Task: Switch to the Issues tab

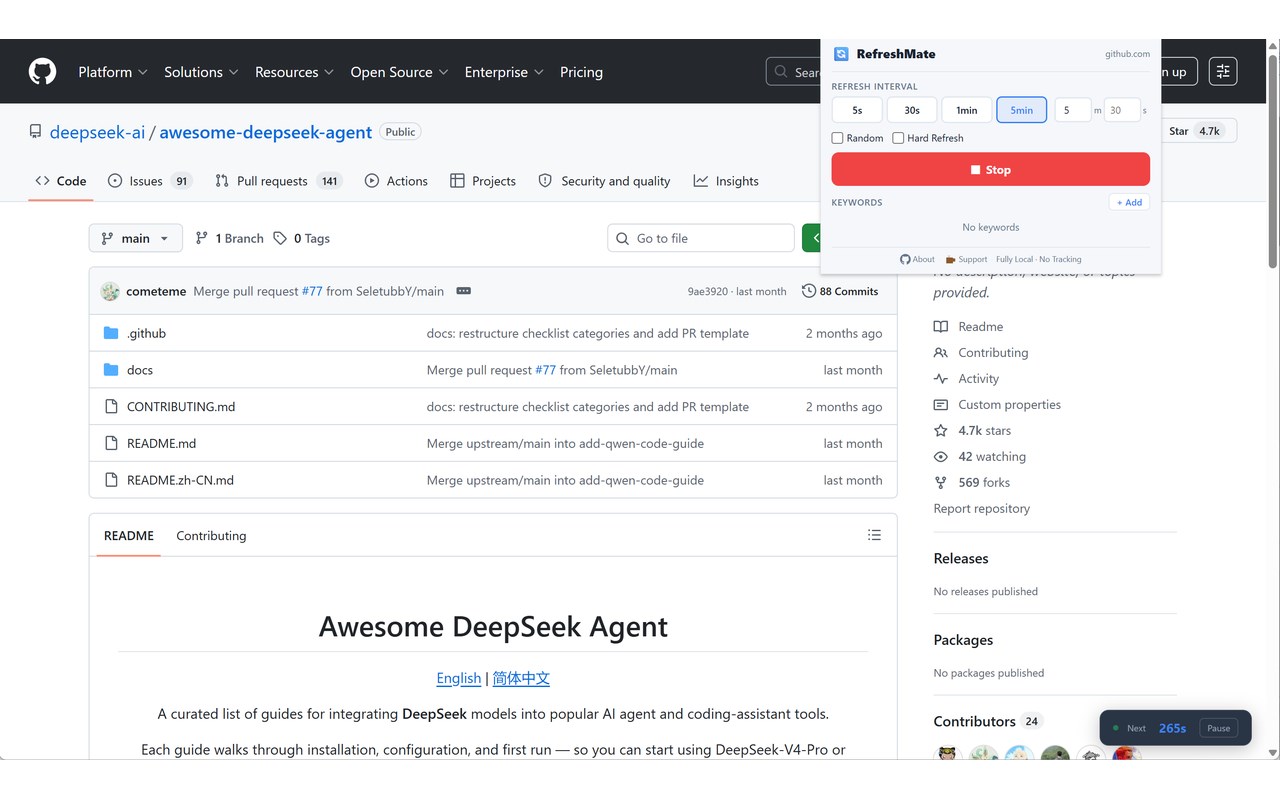Action: click(150, 181)
